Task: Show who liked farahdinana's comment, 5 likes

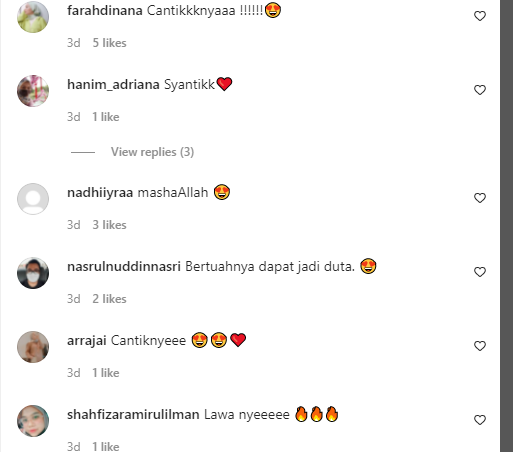Action: tap(109, 43)
